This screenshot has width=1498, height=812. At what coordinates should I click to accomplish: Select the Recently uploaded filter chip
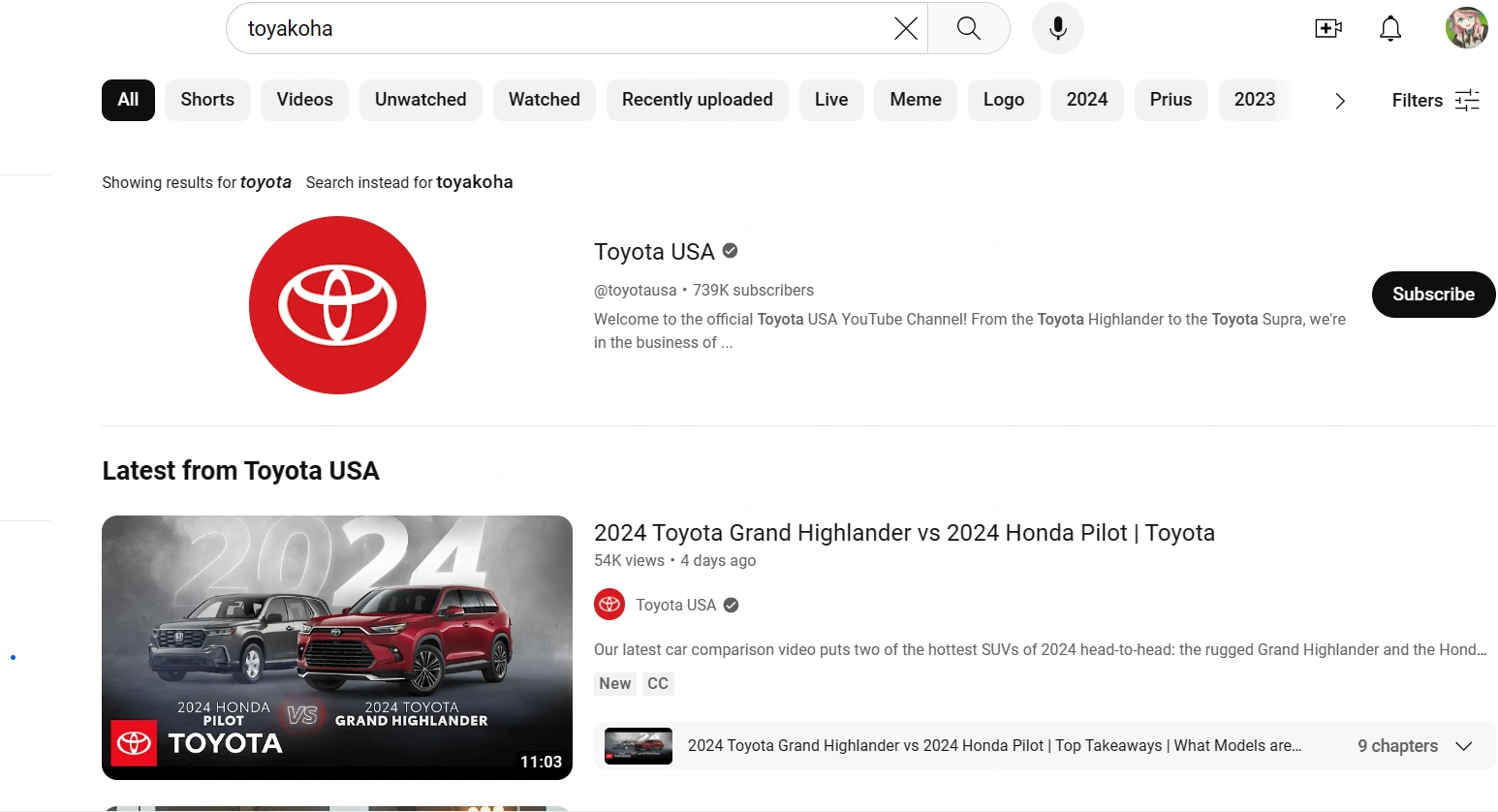698,100
